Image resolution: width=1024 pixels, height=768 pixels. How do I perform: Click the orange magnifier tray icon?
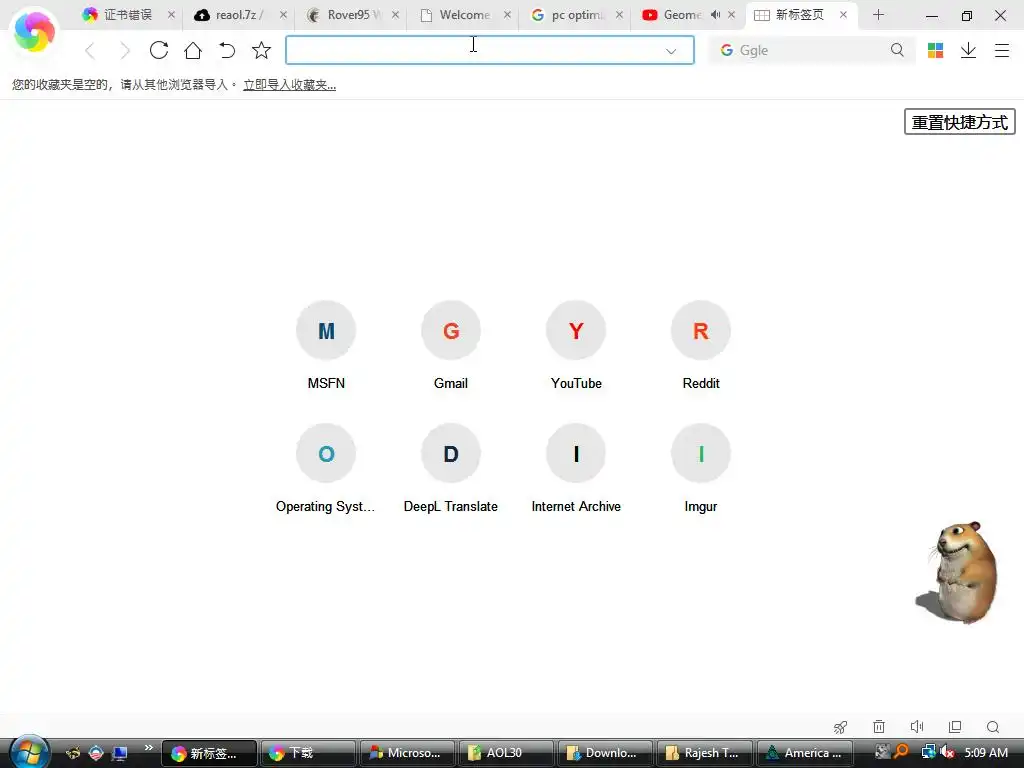coord(902,752)
